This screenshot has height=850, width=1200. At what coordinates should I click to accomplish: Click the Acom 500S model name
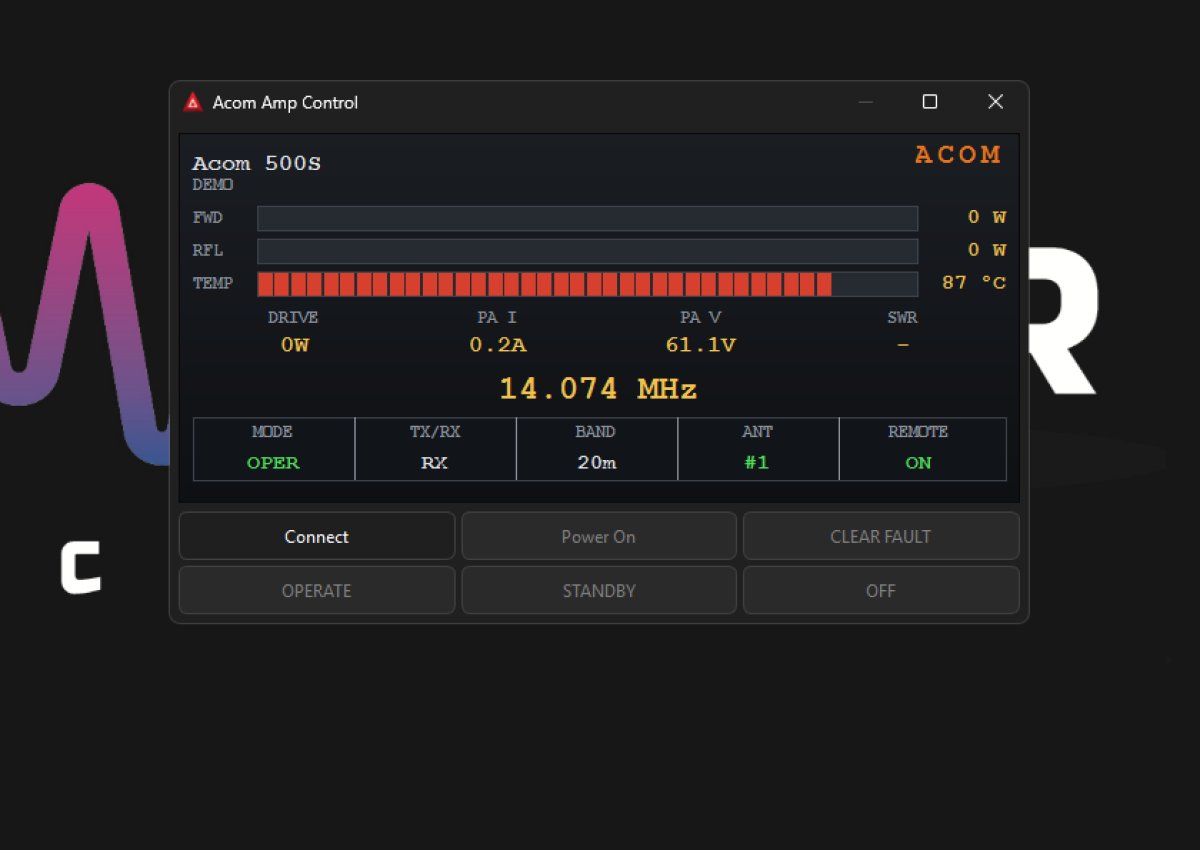pos(257,164)
